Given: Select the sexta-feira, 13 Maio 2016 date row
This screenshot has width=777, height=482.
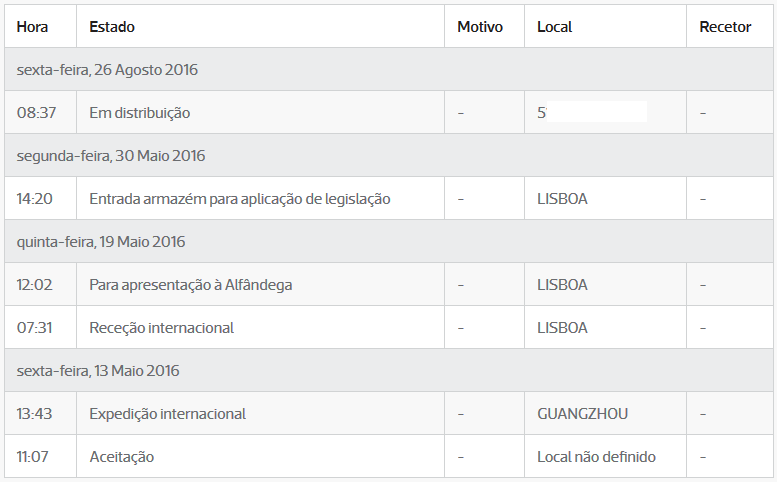Looking at the screenshot, I should 389,371.
